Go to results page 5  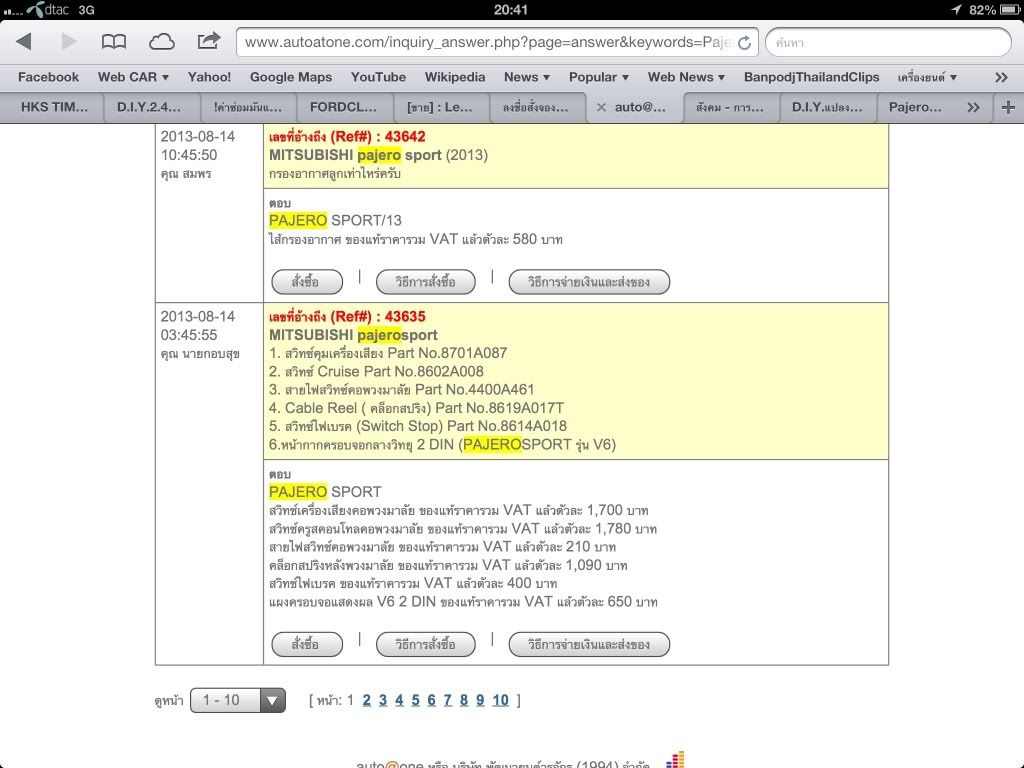click(x=415, y=700)
